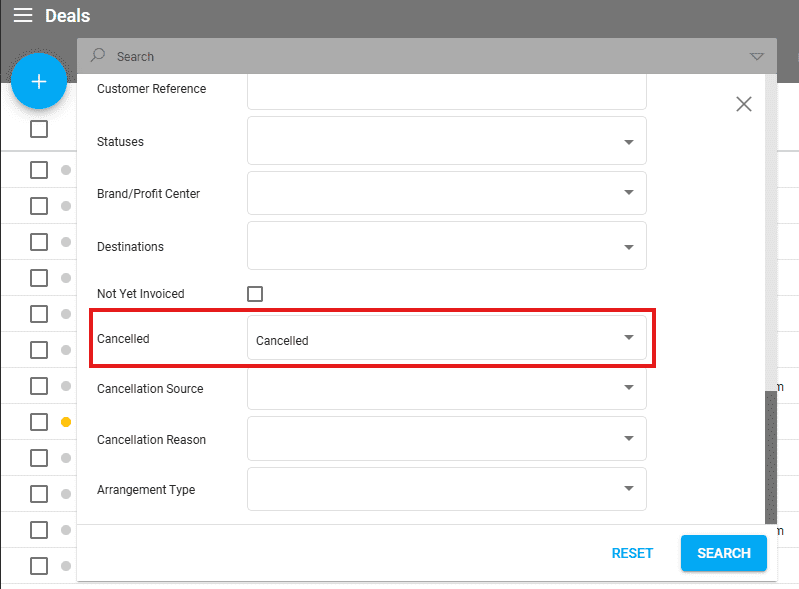
Task: Click the Customer Reference input field
Action: coord(446,90)
